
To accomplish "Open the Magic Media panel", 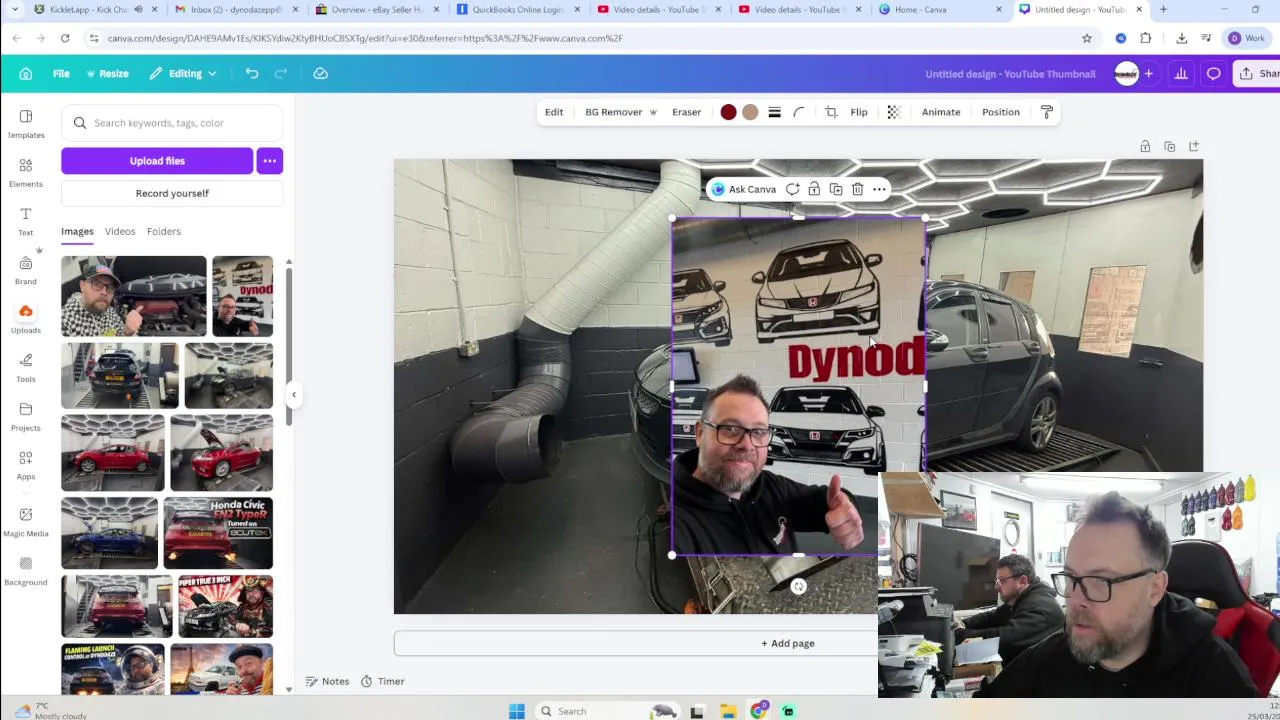I will (26, 522).
